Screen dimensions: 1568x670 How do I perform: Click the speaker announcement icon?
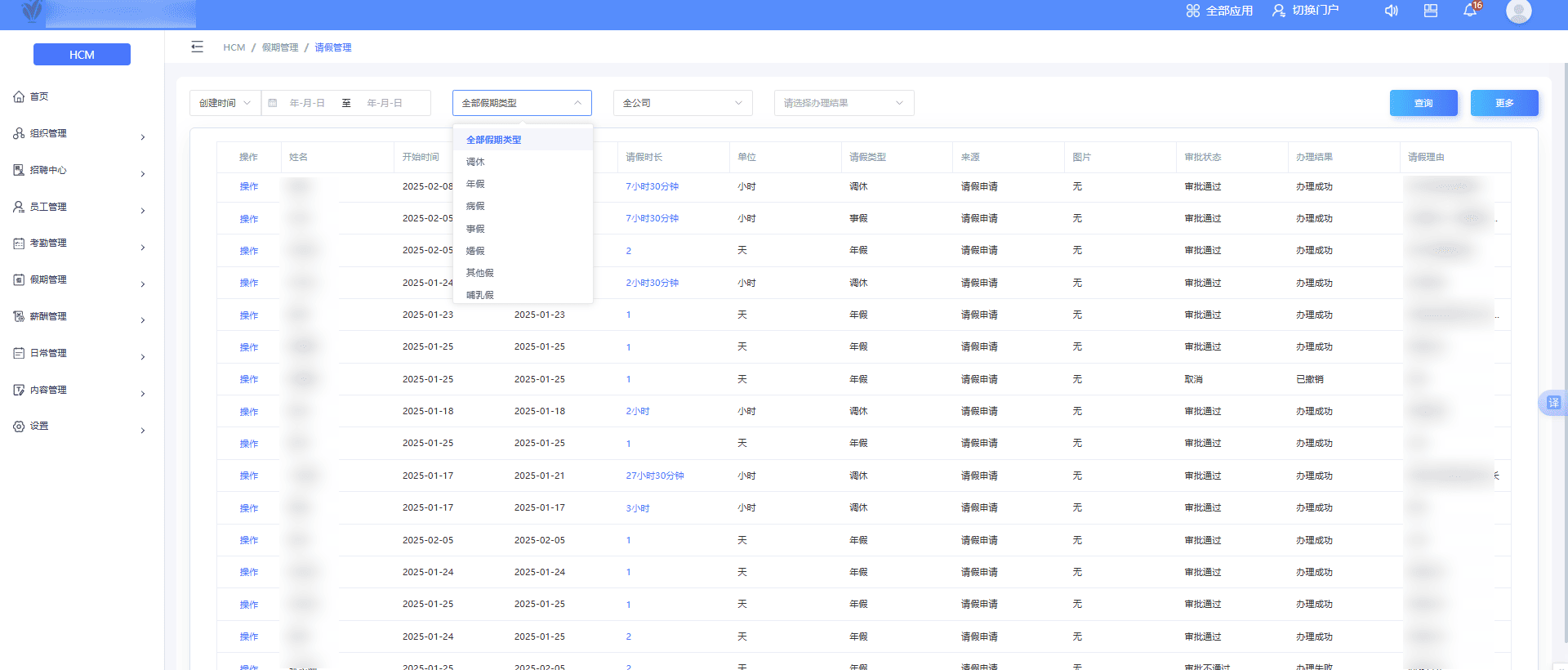1391,11
